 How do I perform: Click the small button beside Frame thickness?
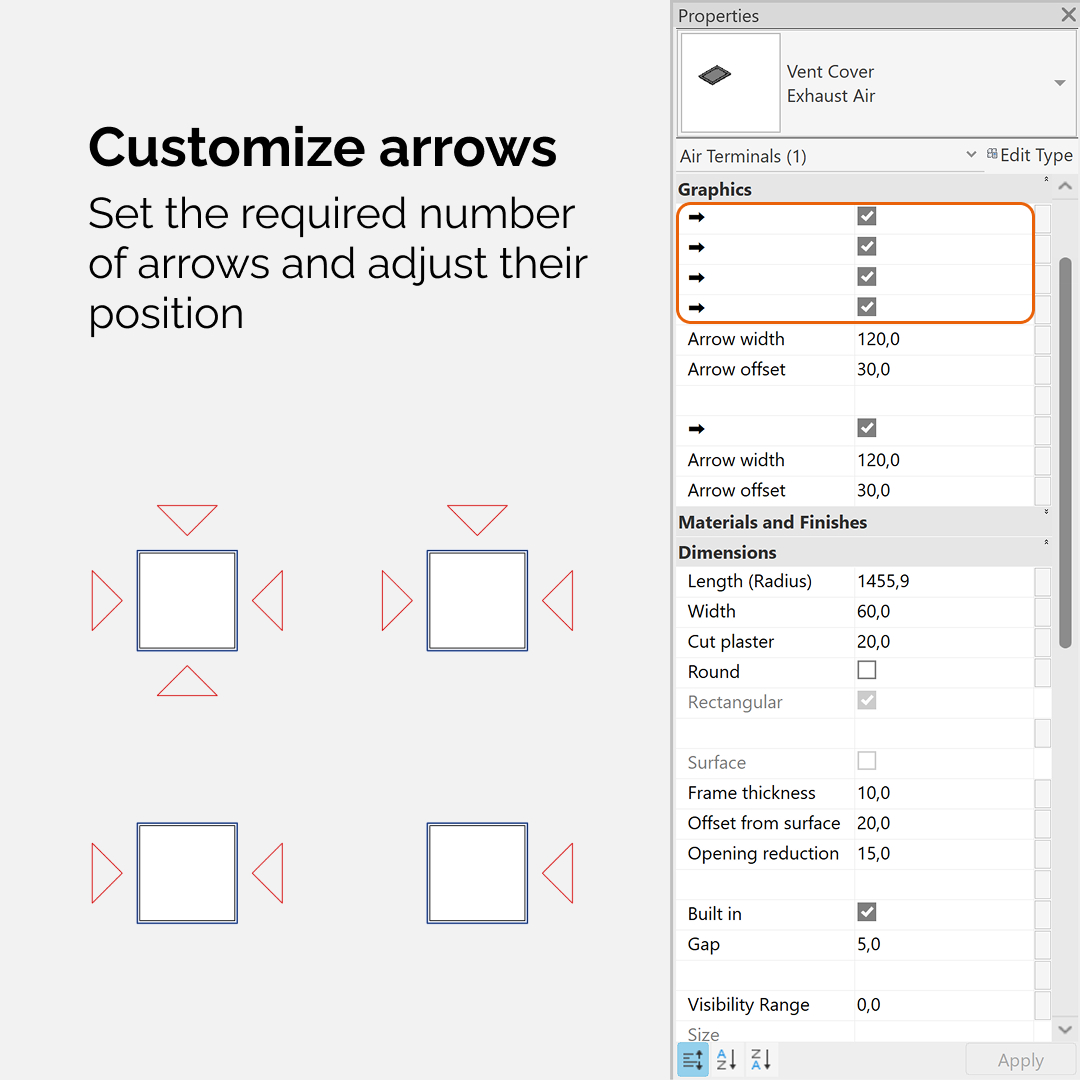click(x=1042, y=793)
